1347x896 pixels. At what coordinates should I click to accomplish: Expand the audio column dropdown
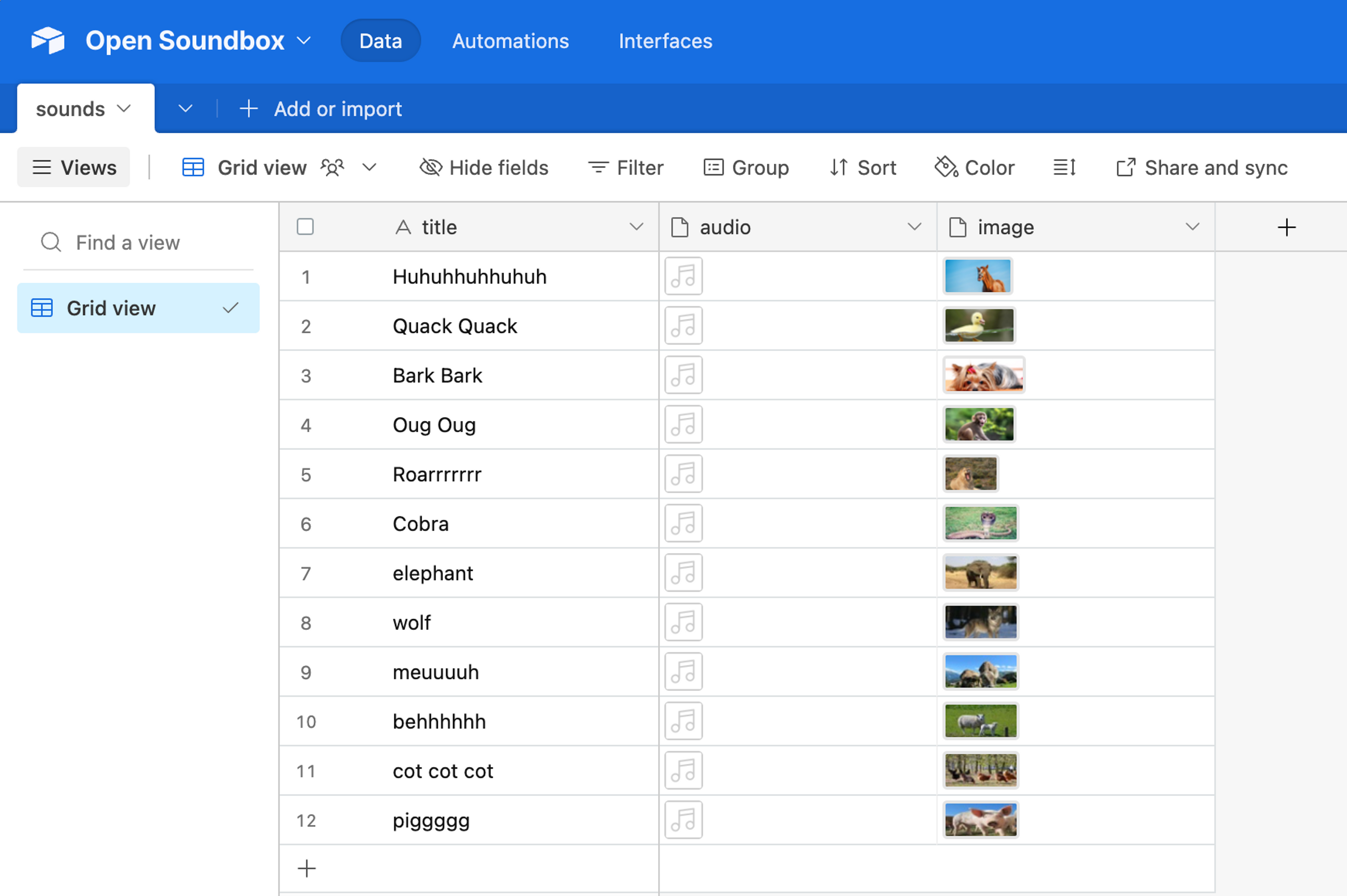click(x=914, y=227)
